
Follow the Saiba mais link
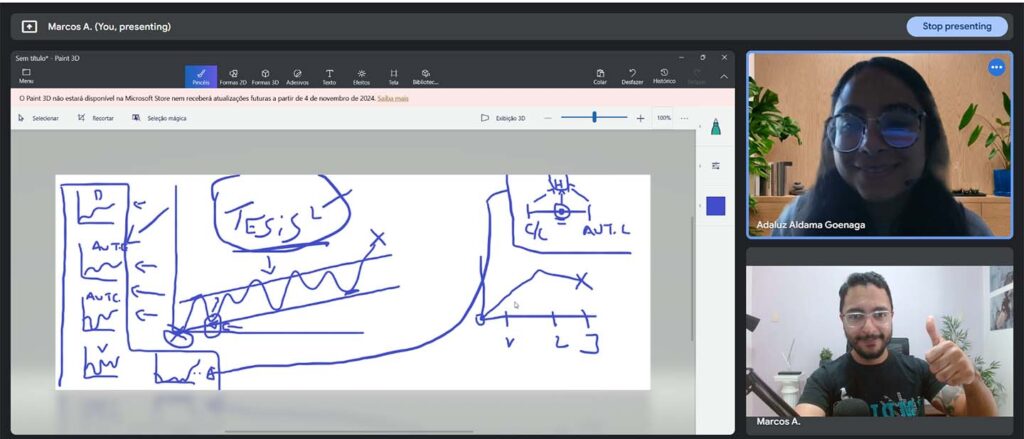click(x=393, y=98)
